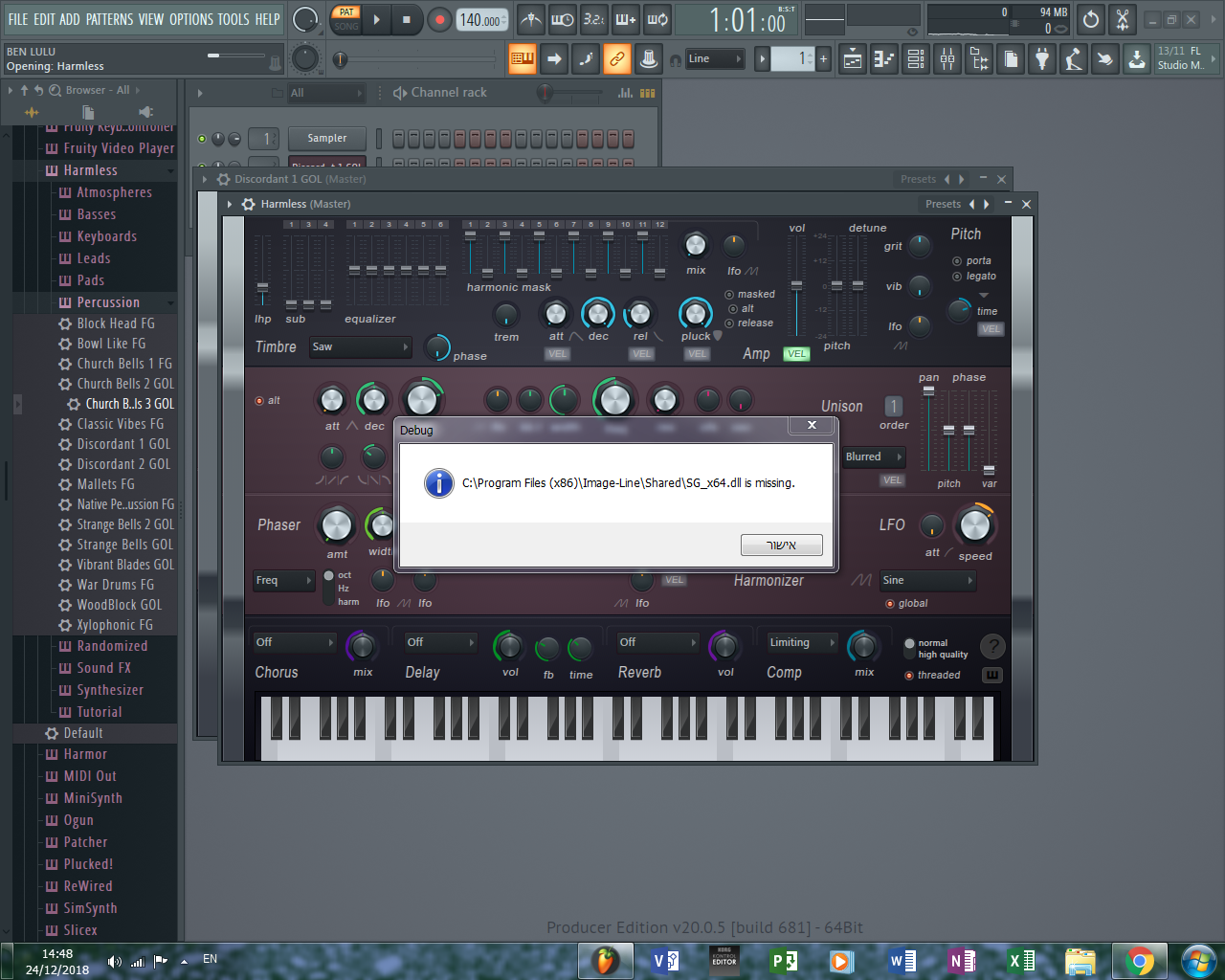Toggle the multilink to controllers chain icon
1225x980 pixels.
coord(617,59)
